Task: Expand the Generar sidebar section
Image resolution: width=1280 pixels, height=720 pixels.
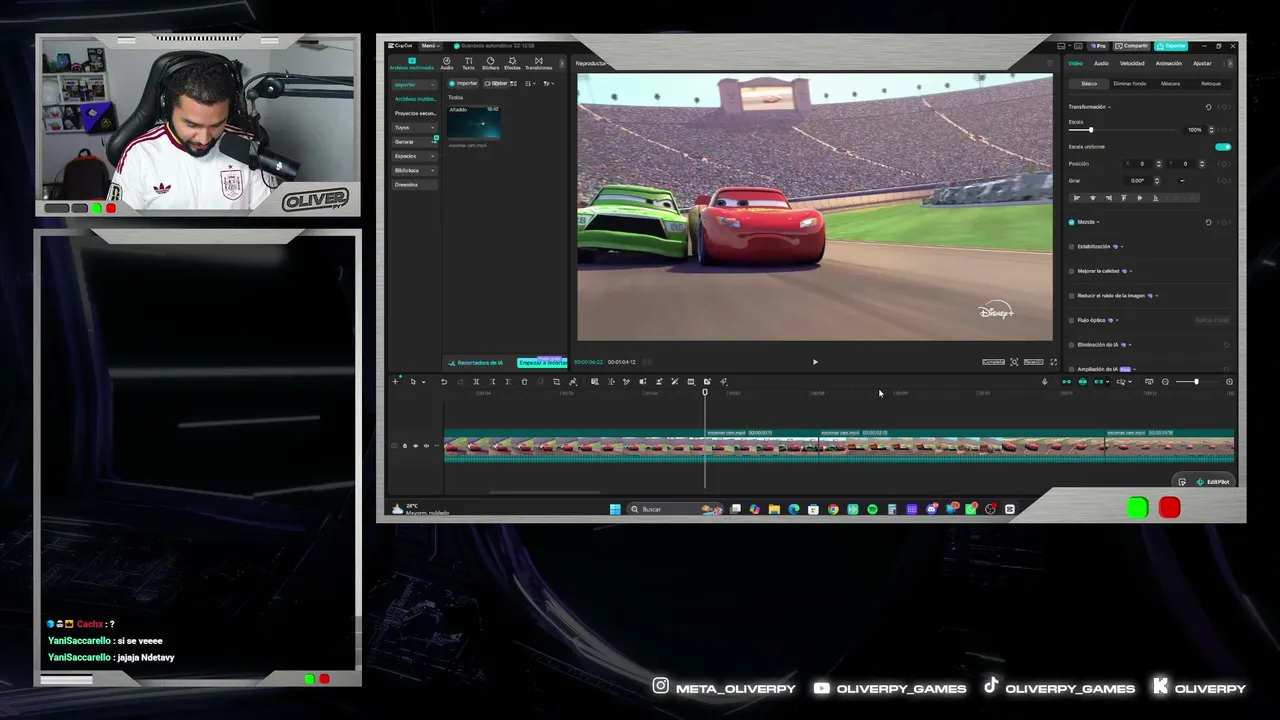Action: point(414,142)
